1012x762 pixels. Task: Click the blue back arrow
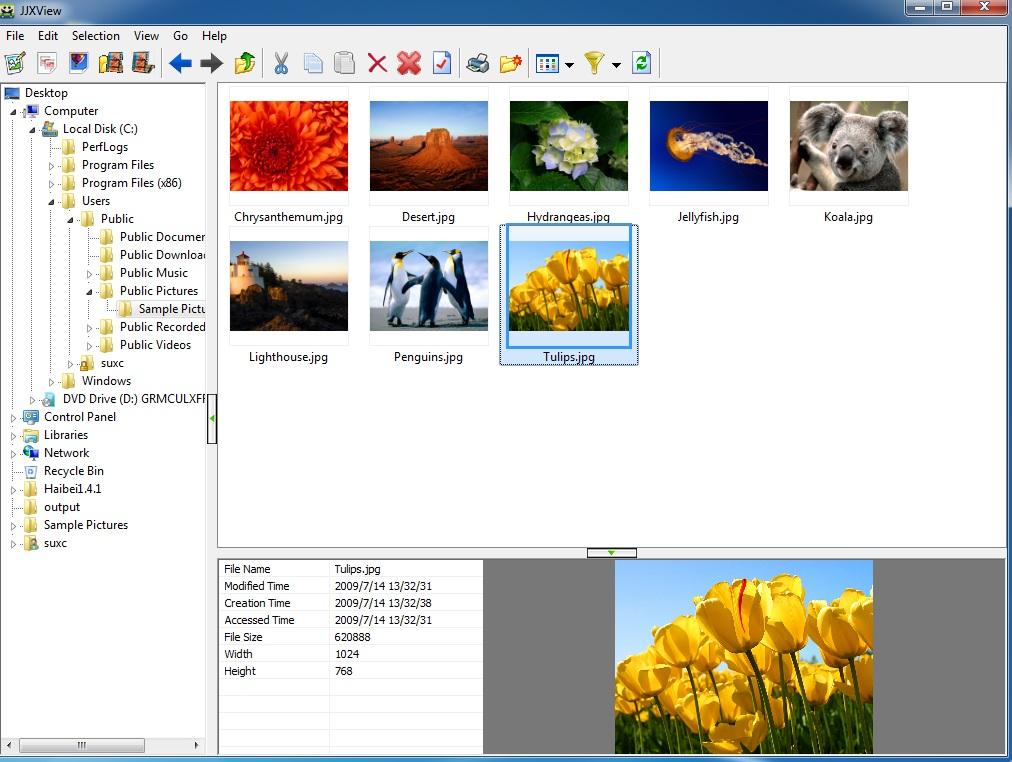coord(180,64)
